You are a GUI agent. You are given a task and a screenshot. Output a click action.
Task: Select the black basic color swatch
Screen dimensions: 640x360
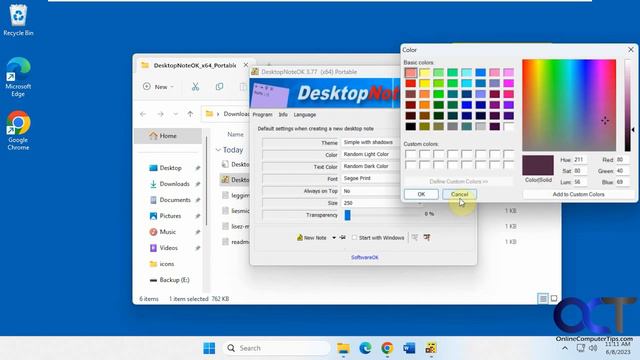(411, 127)
